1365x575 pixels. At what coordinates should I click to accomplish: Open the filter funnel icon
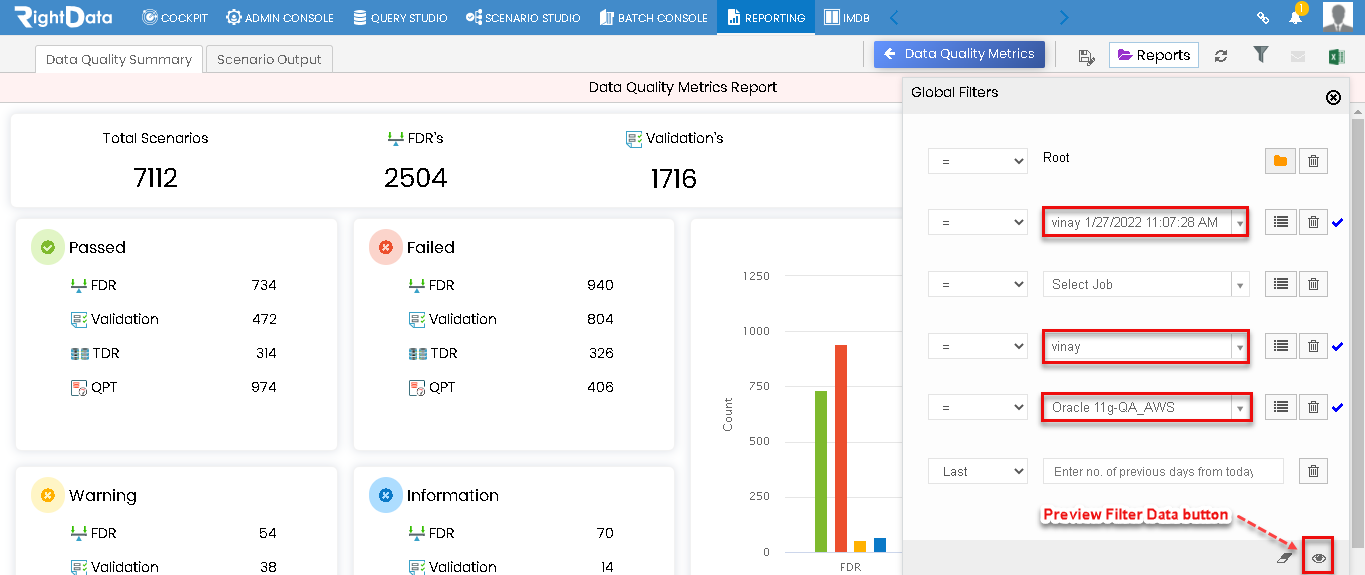click(x=1261, y=55)
